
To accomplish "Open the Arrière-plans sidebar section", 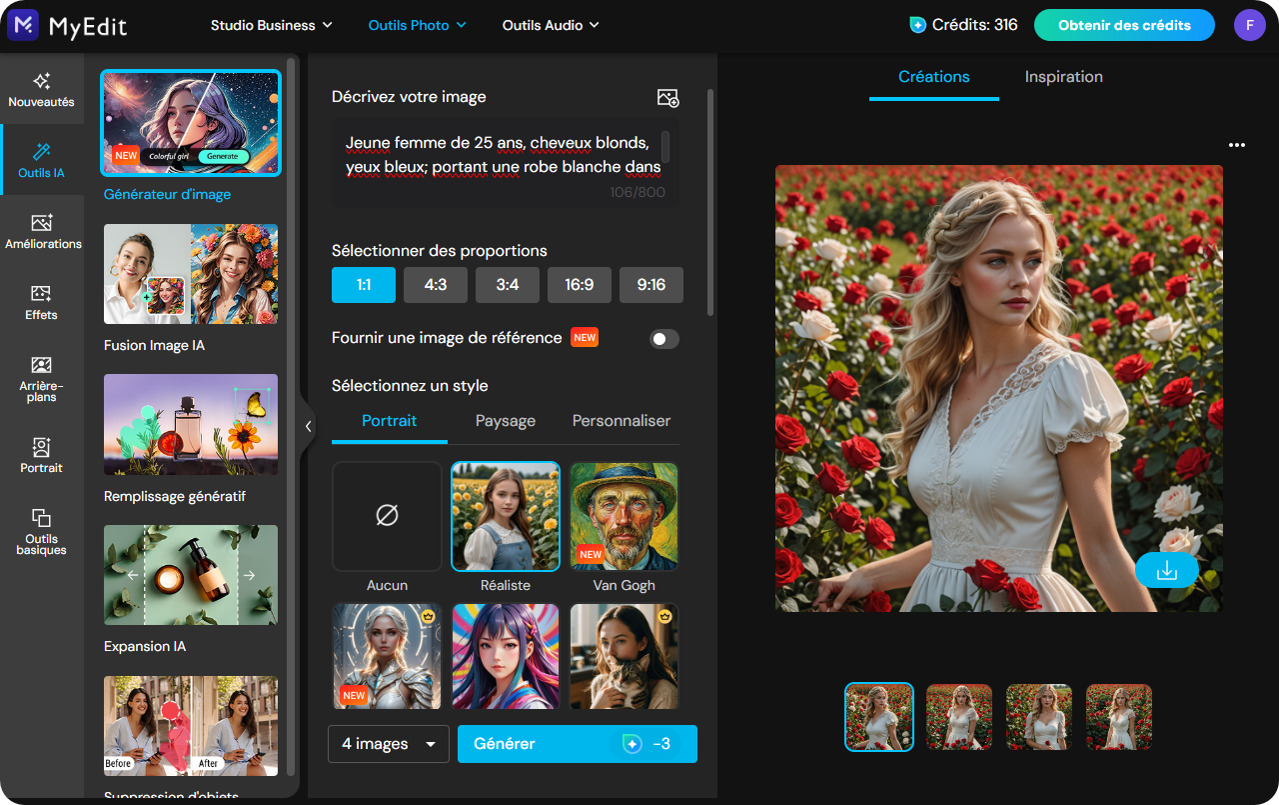I will 42,379.
